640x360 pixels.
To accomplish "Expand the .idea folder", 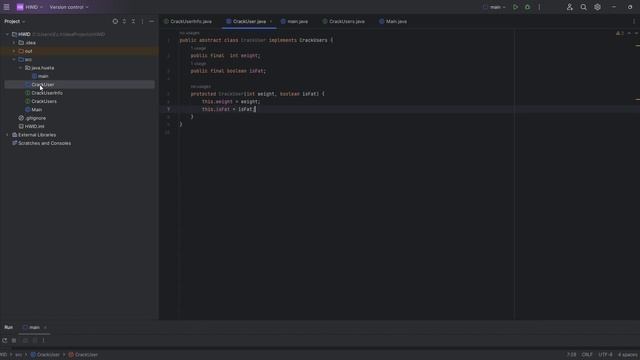I will coord(14,42).
